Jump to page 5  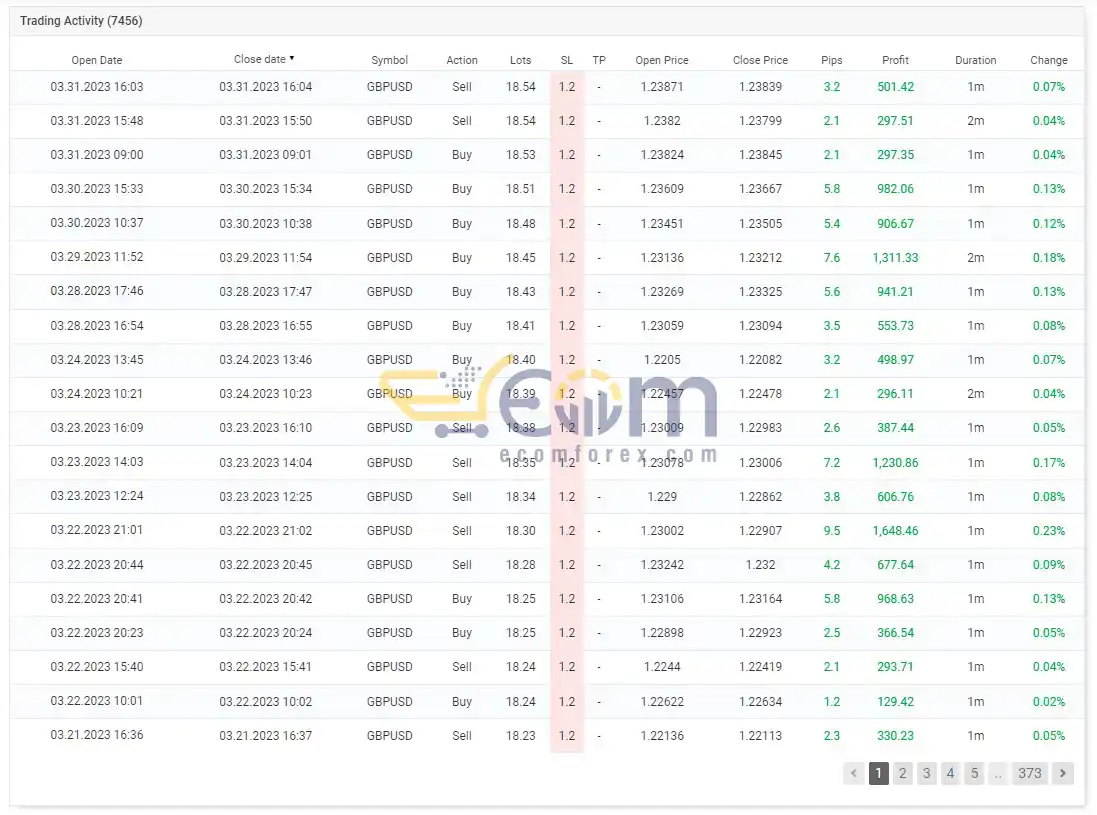(x=974, y=773)
